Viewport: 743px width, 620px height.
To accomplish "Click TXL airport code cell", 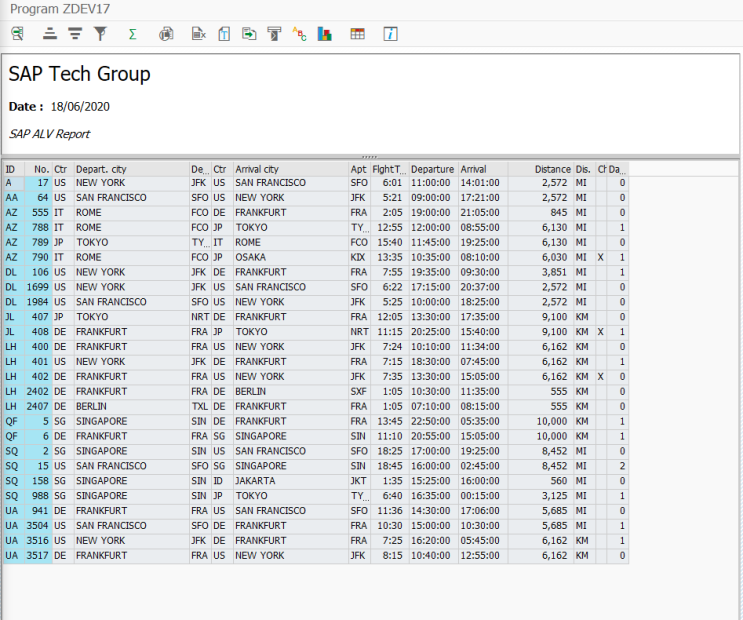I will click(199, 407).
